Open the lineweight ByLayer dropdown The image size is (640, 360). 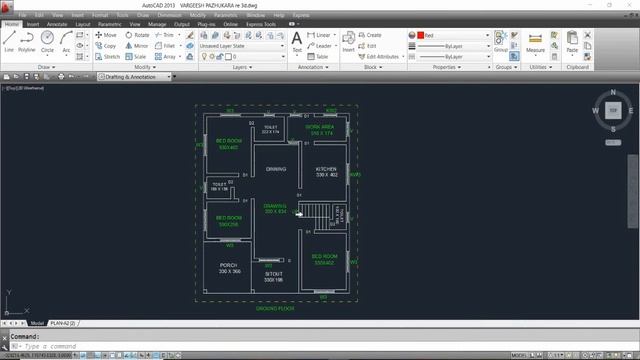pos(453,46)
